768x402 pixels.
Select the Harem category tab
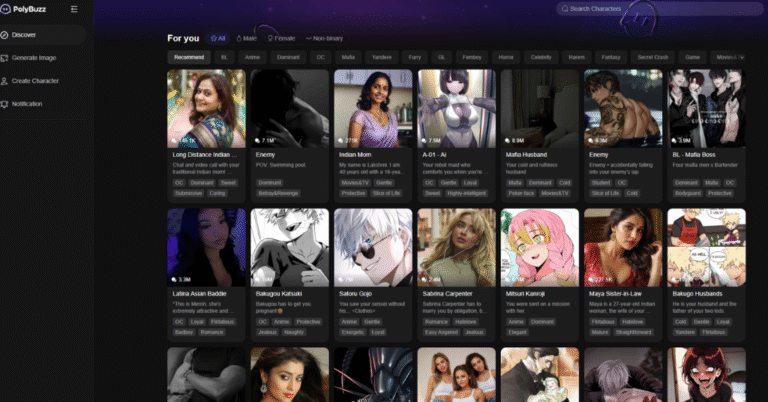tap(576, 57)
